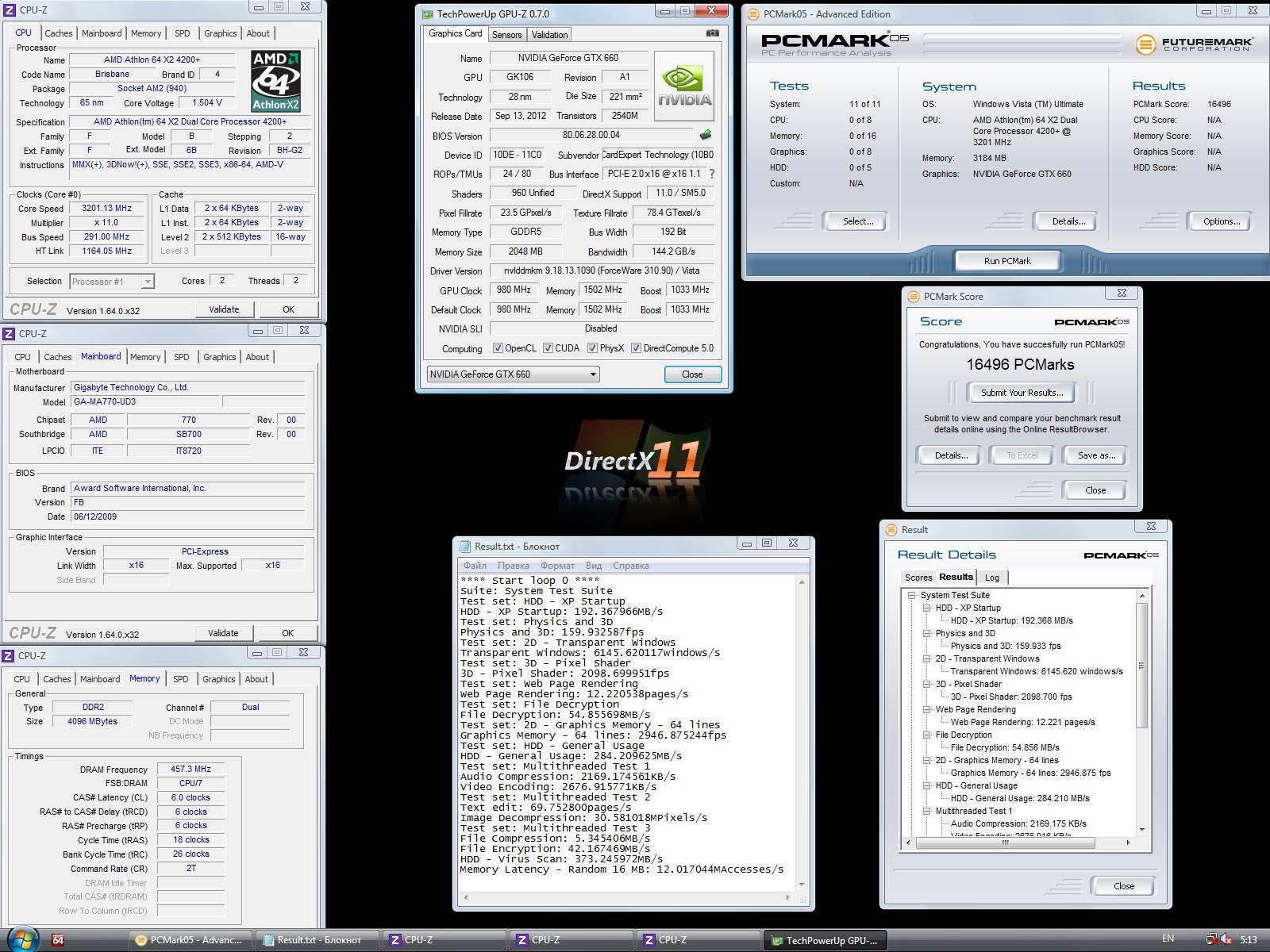Open the Processor #1 selection dropdown
This screenshot has height=952, width=1270.
[x=112, y=281]
